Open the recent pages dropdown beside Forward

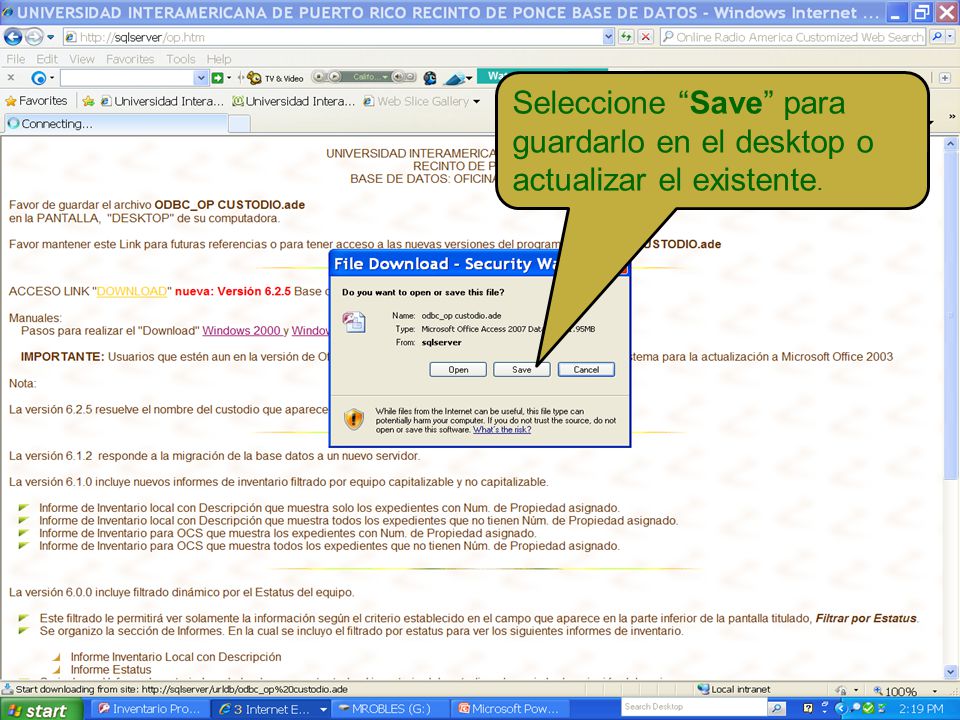pos(51,37)
